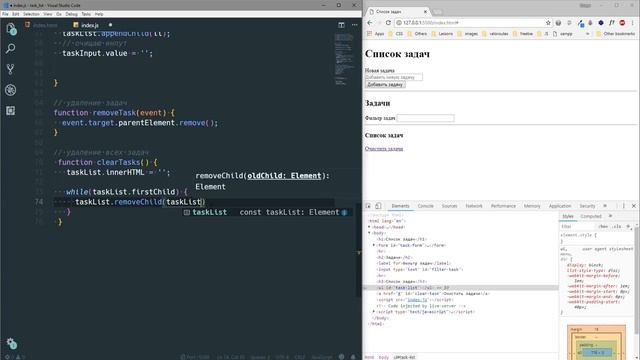Open the Manage gear in VS Code
The height and width of the screenshot is (360, 640).
11,344
